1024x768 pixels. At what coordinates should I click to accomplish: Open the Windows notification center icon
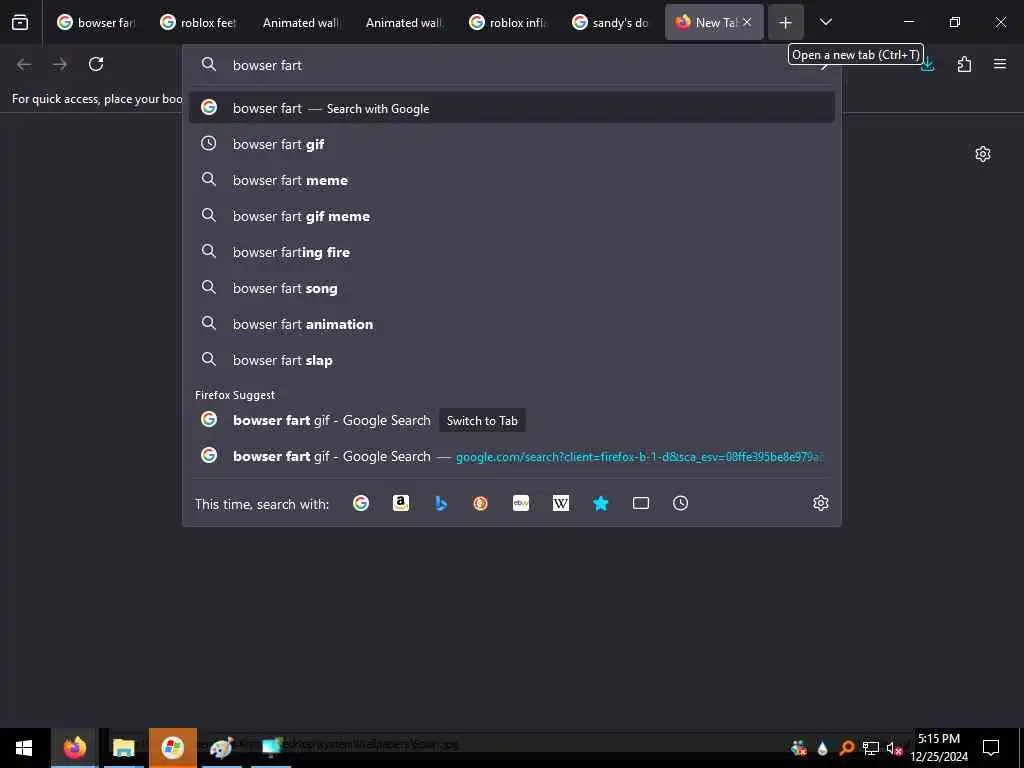pos(991,748)
